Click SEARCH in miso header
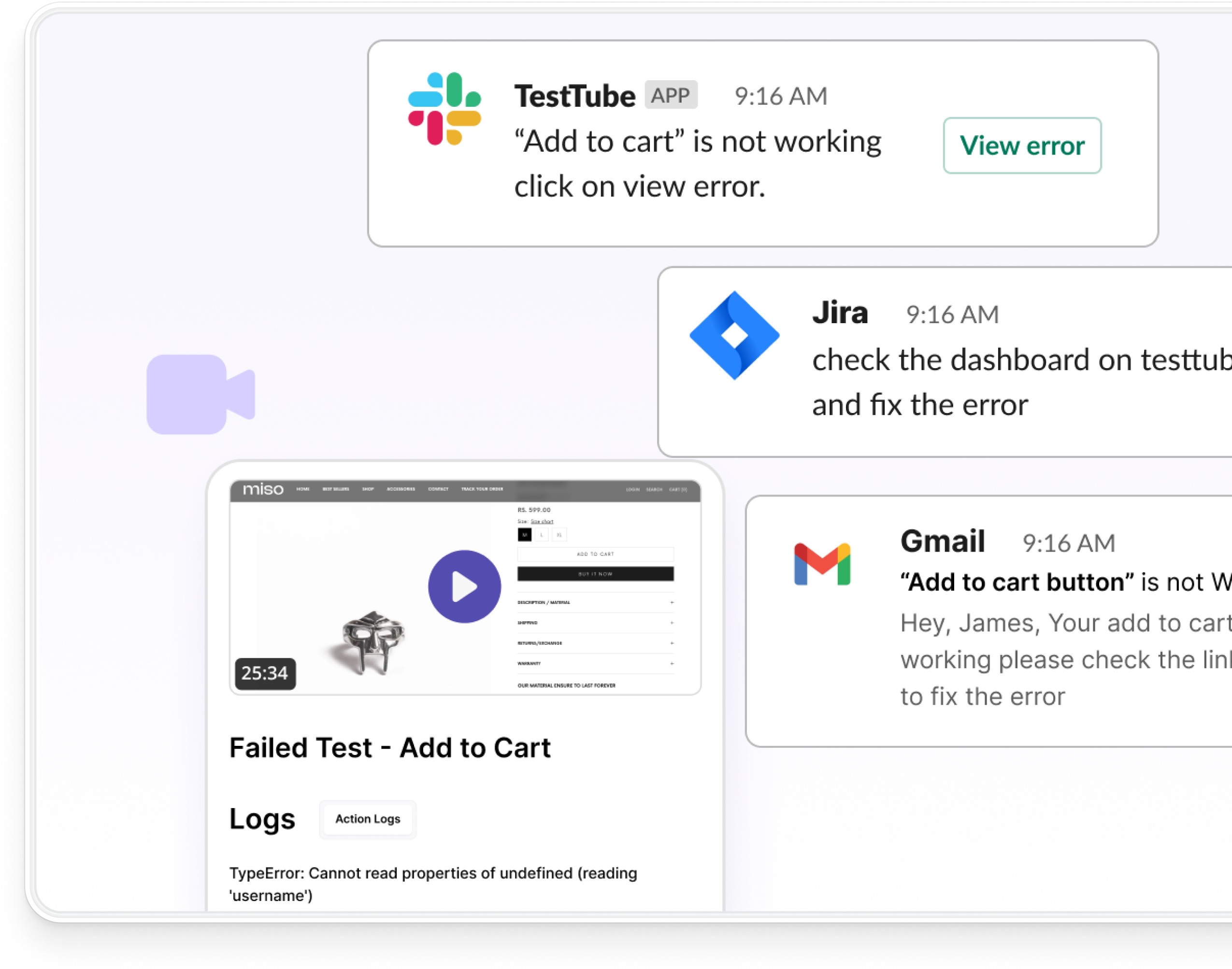This screenshot has width=1232, height=969. 654,489
